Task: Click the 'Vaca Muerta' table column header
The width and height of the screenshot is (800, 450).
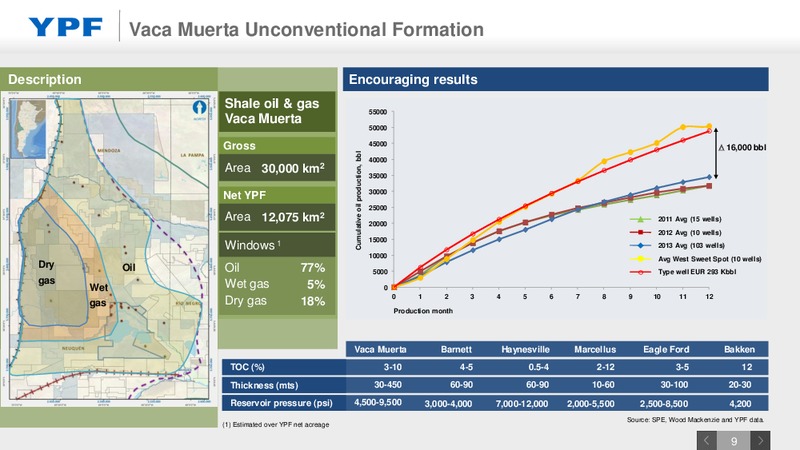Action: pyautogui.click(x=380, y=349)
